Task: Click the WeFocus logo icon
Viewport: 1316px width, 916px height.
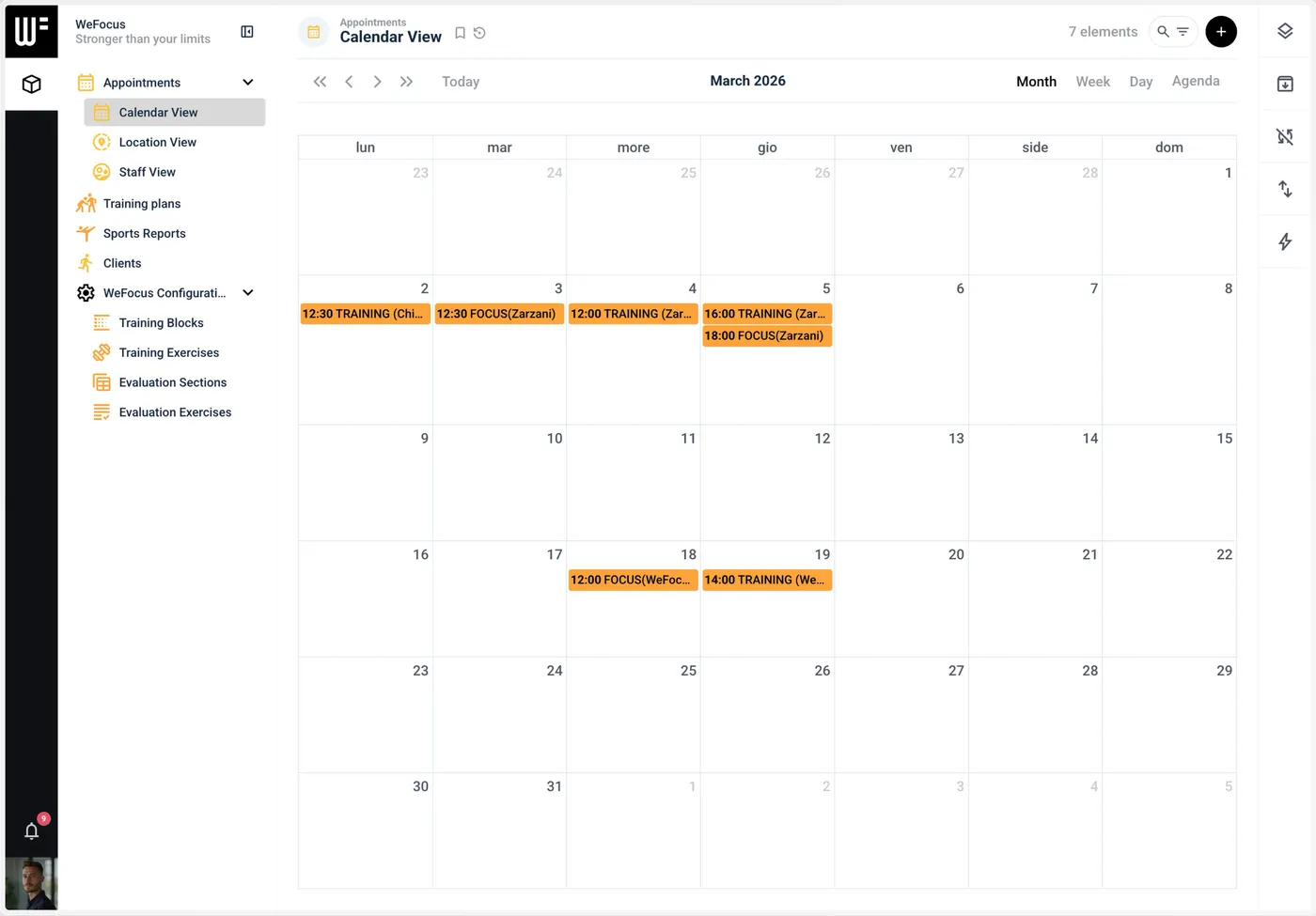Action: [31, 32]
